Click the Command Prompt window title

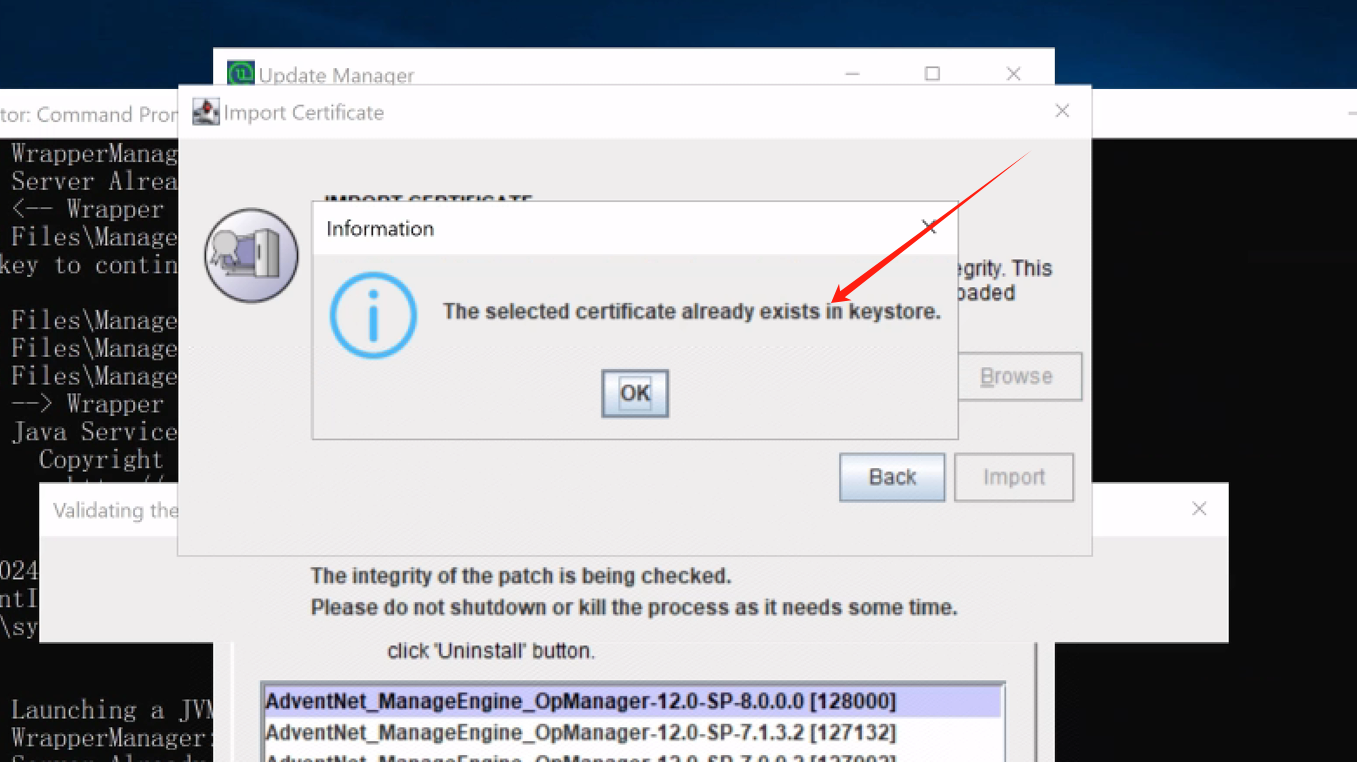[89, 115]
